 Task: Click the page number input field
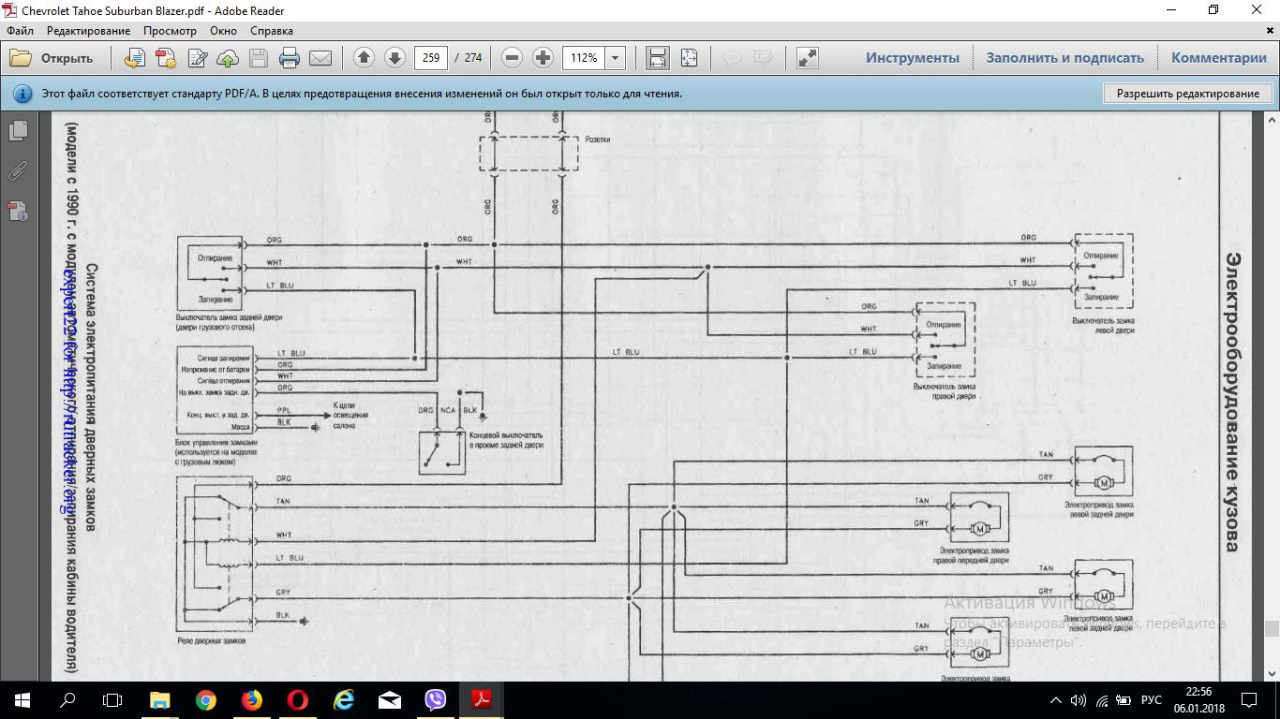[431, 58]
